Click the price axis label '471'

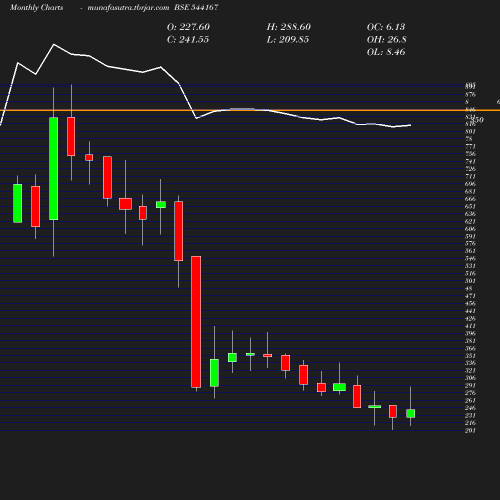[x=470, y=296]
